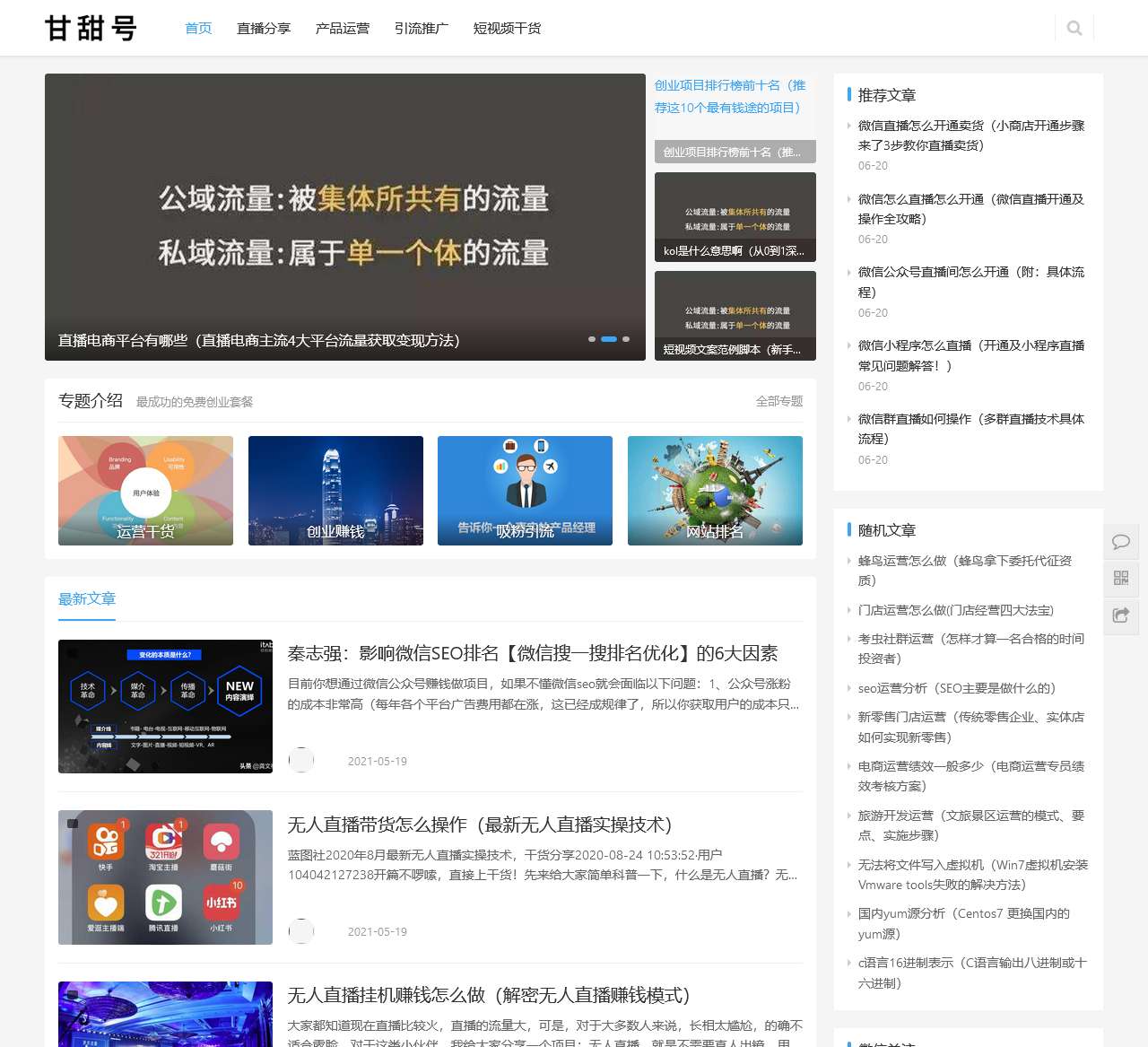Show the QR code floating icon
The image size is (1148, 1047).
(1121, 579)
